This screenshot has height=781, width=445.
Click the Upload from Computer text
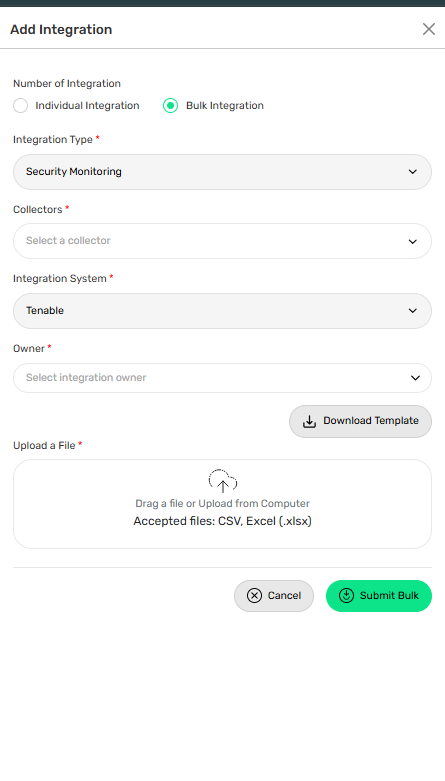tap(254, 504)
